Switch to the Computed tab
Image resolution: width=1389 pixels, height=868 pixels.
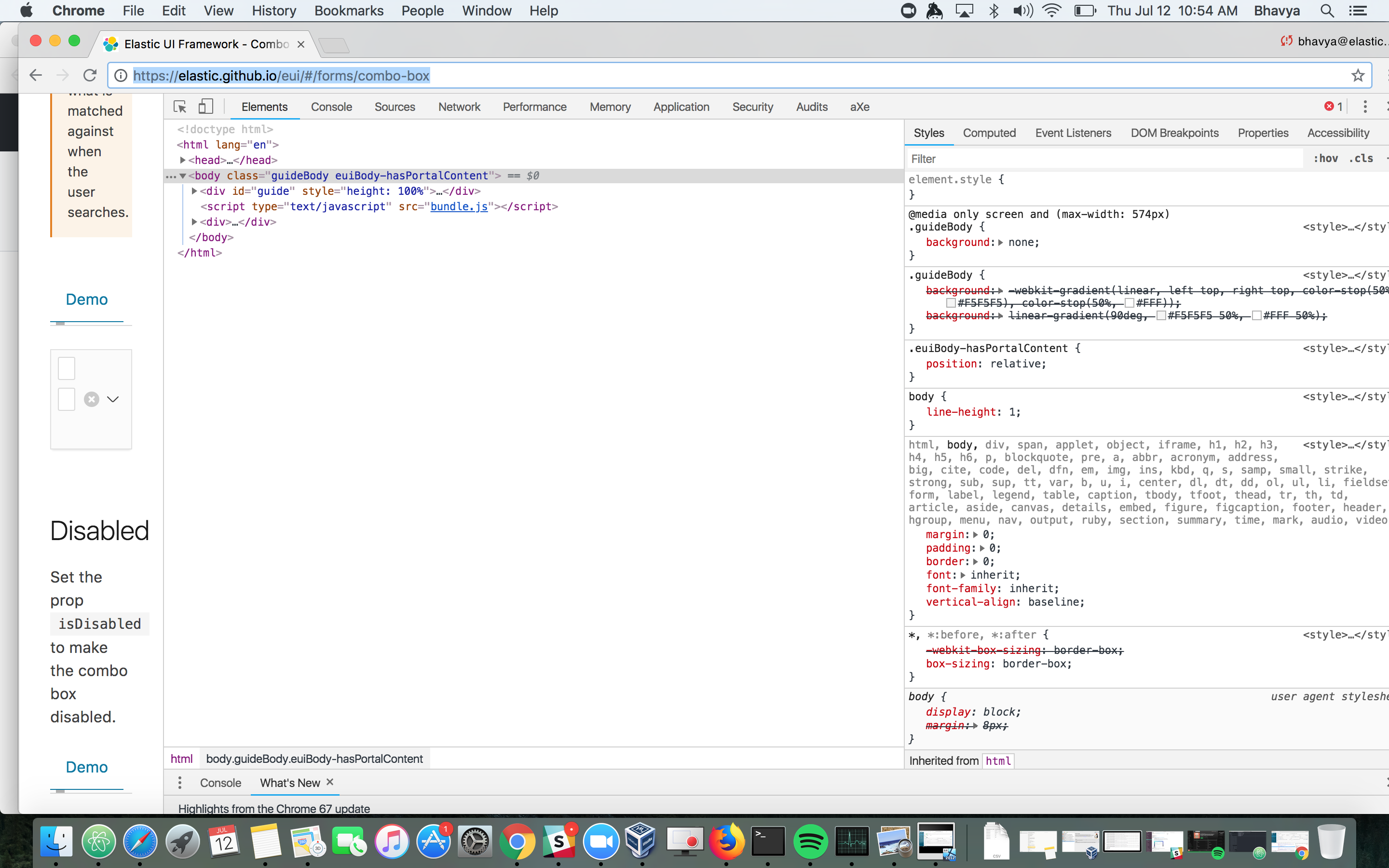point(990,133)
